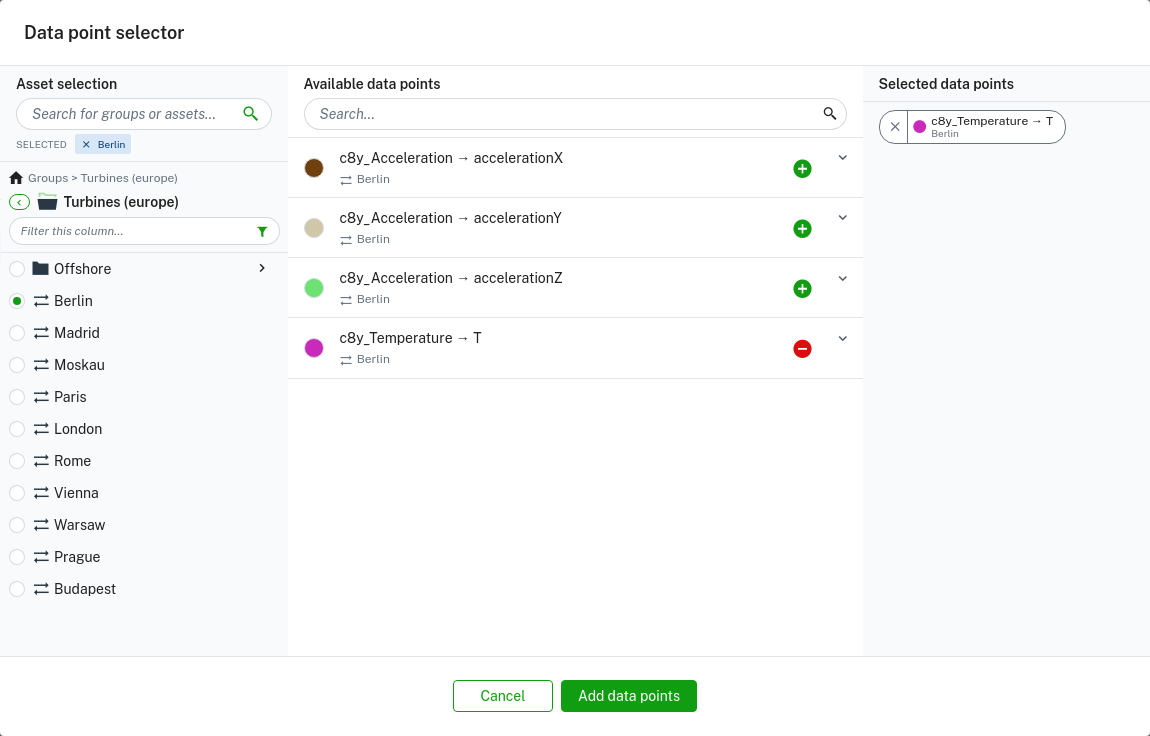Remove c8y_Temperature T with red minus icon
The width and height of the screenshot is (1150, 736).
pos(802,349)
